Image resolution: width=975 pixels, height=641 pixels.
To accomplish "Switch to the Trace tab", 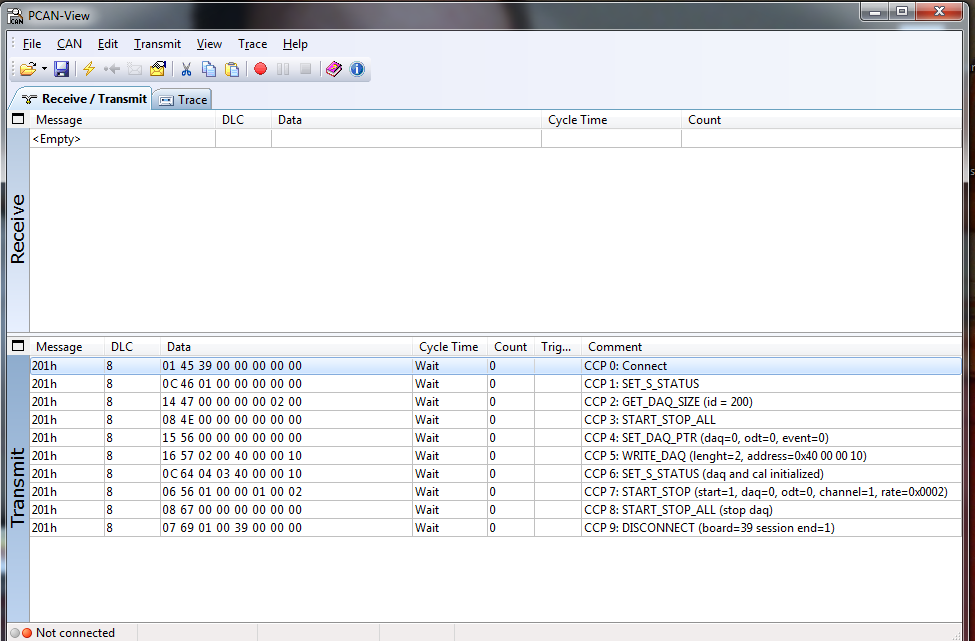I will (183, 99).
